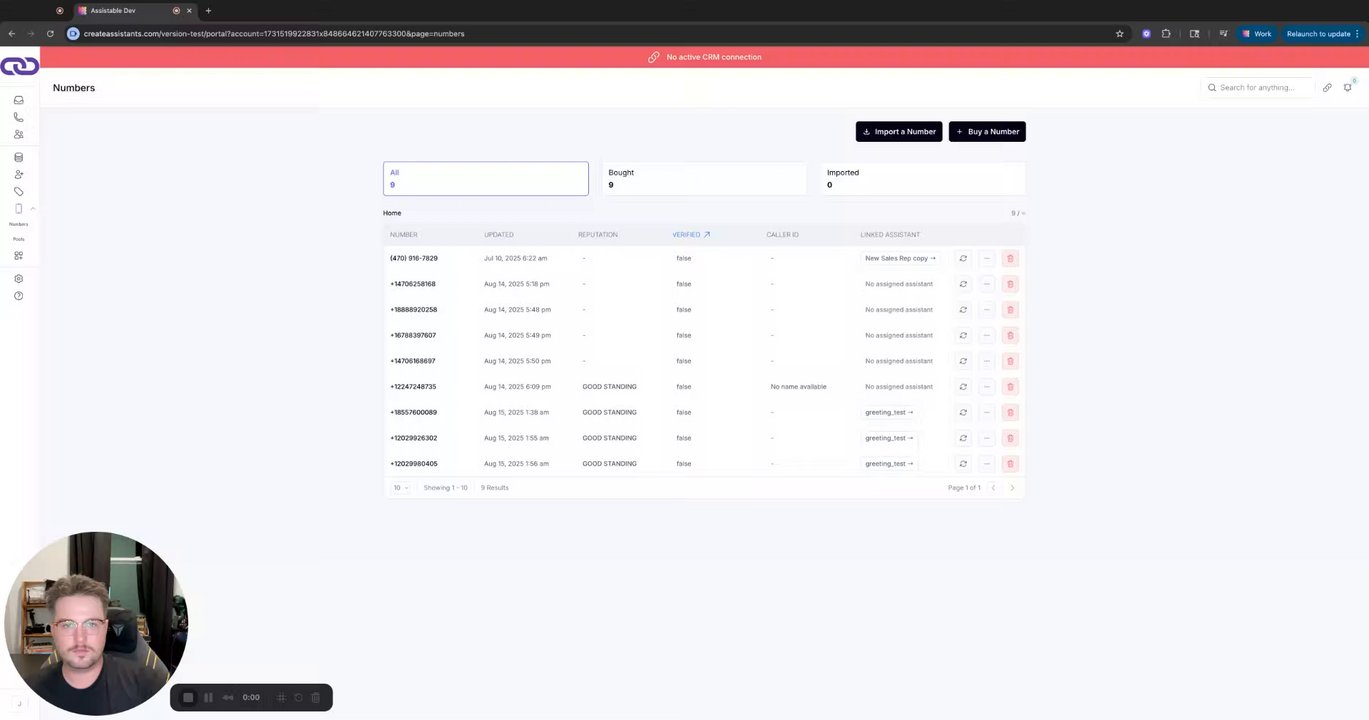The height and width of the screenshot is (720, 1369).
Task: Select the All numbers filter tab
Action: tap(485, 178)
